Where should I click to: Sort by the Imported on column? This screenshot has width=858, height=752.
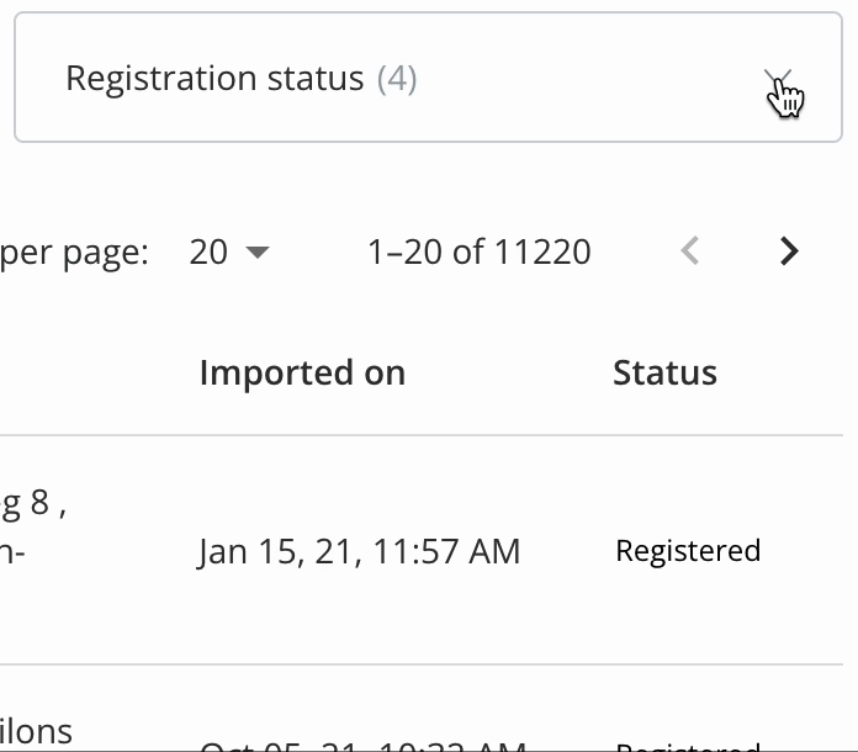303,373
